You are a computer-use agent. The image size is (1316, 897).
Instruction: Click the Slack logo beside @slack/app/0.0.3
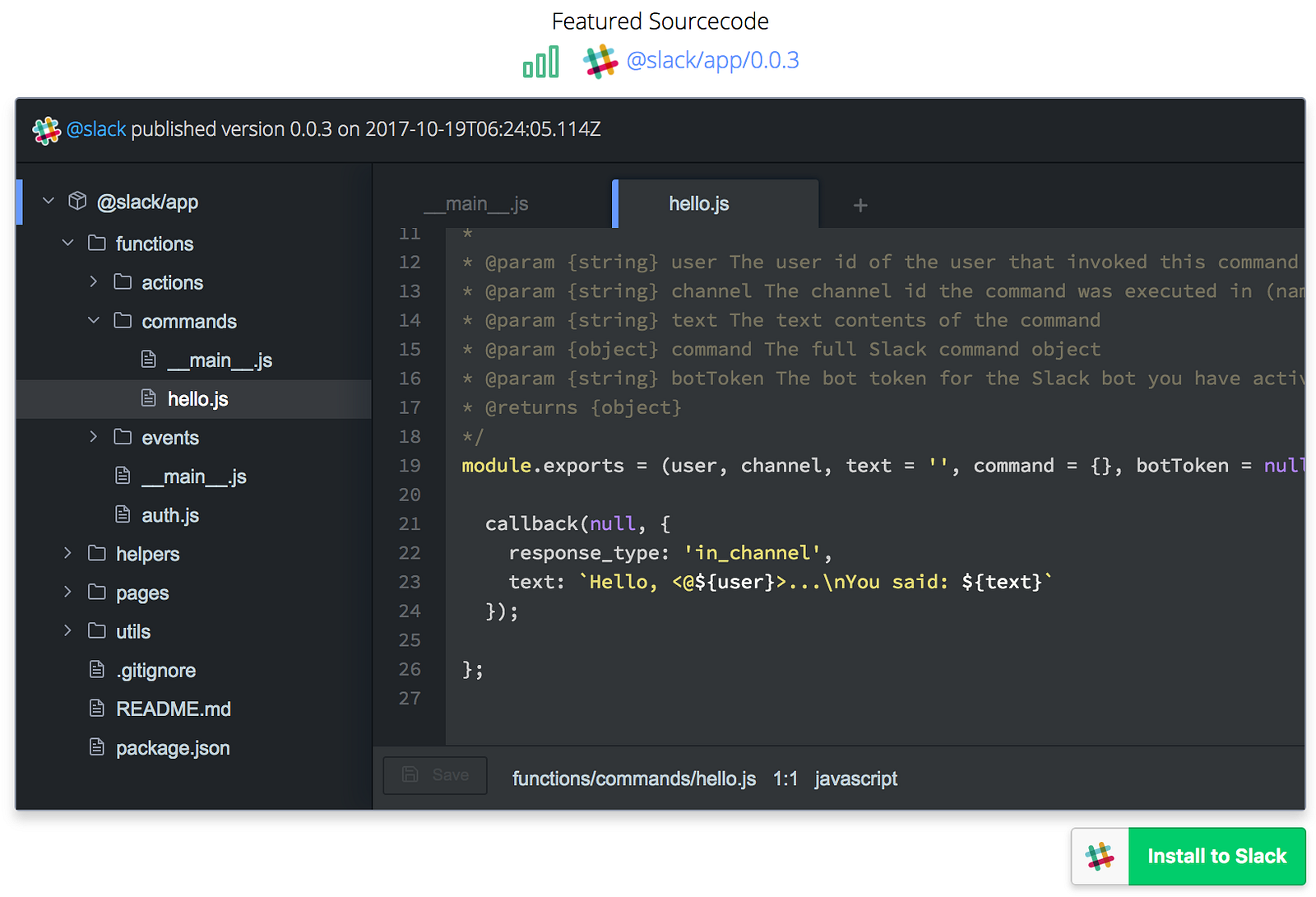pos(600,62)
